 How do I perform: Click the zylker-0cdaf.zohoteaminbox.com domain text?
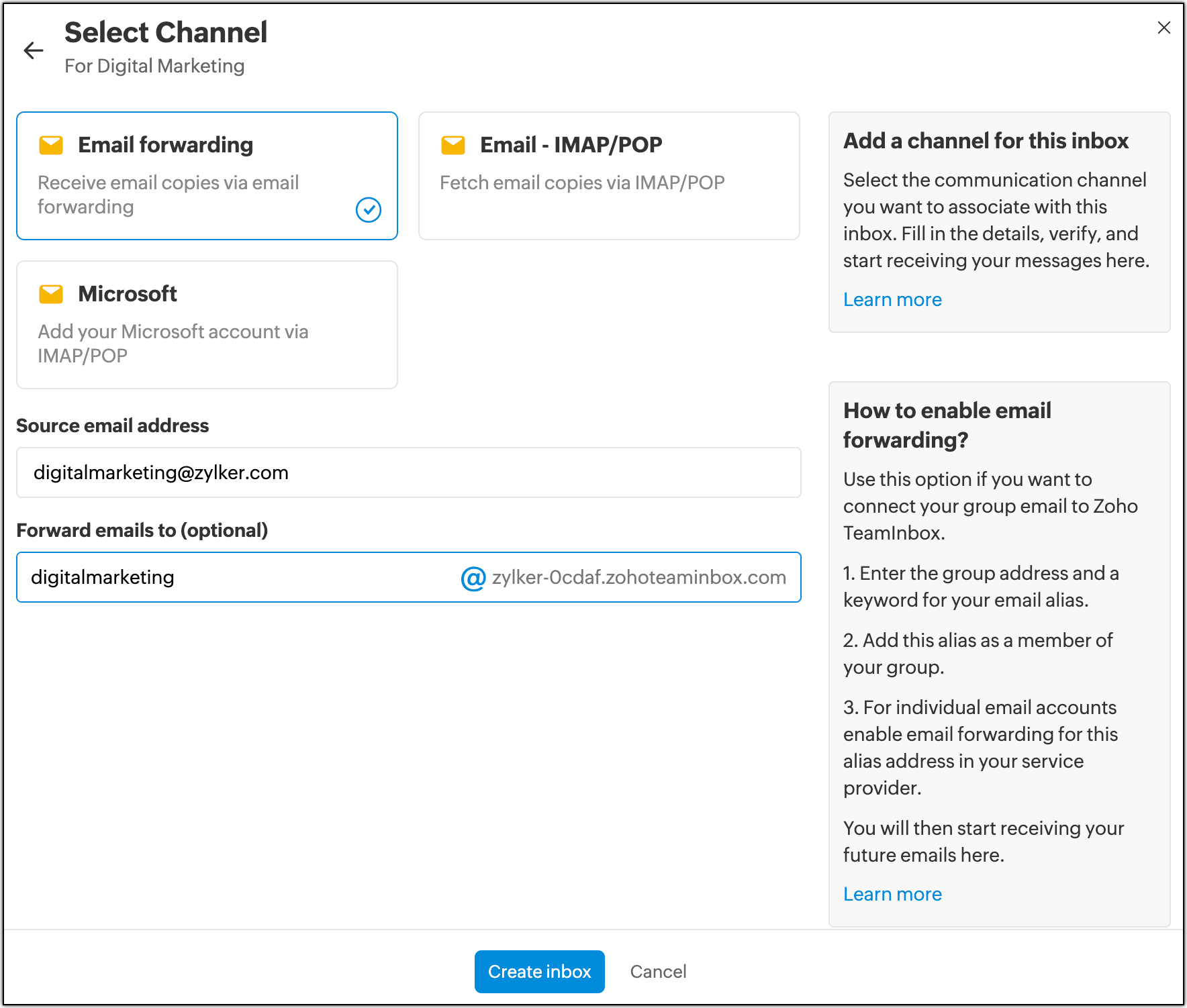coord(638,578)
